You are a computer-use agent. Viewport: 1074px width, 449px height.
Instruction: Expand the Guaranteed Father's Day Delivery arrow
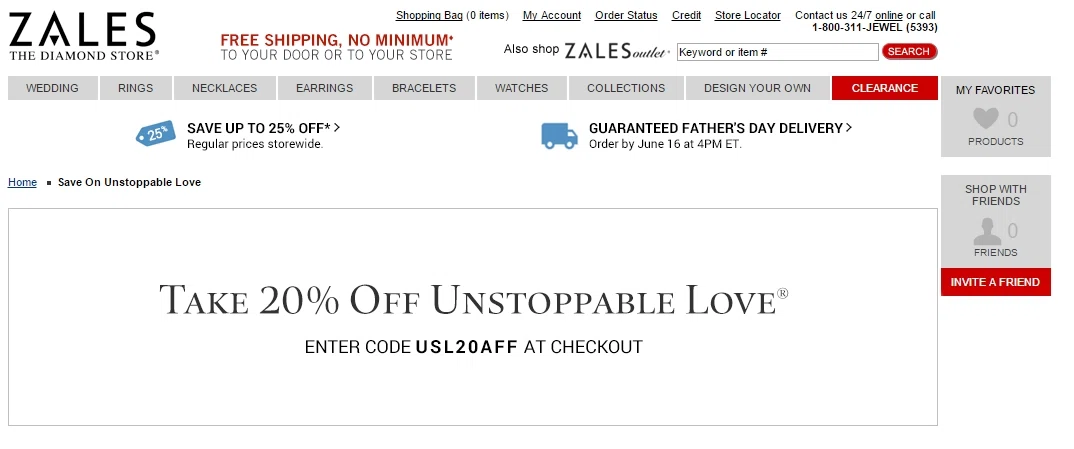849,127
